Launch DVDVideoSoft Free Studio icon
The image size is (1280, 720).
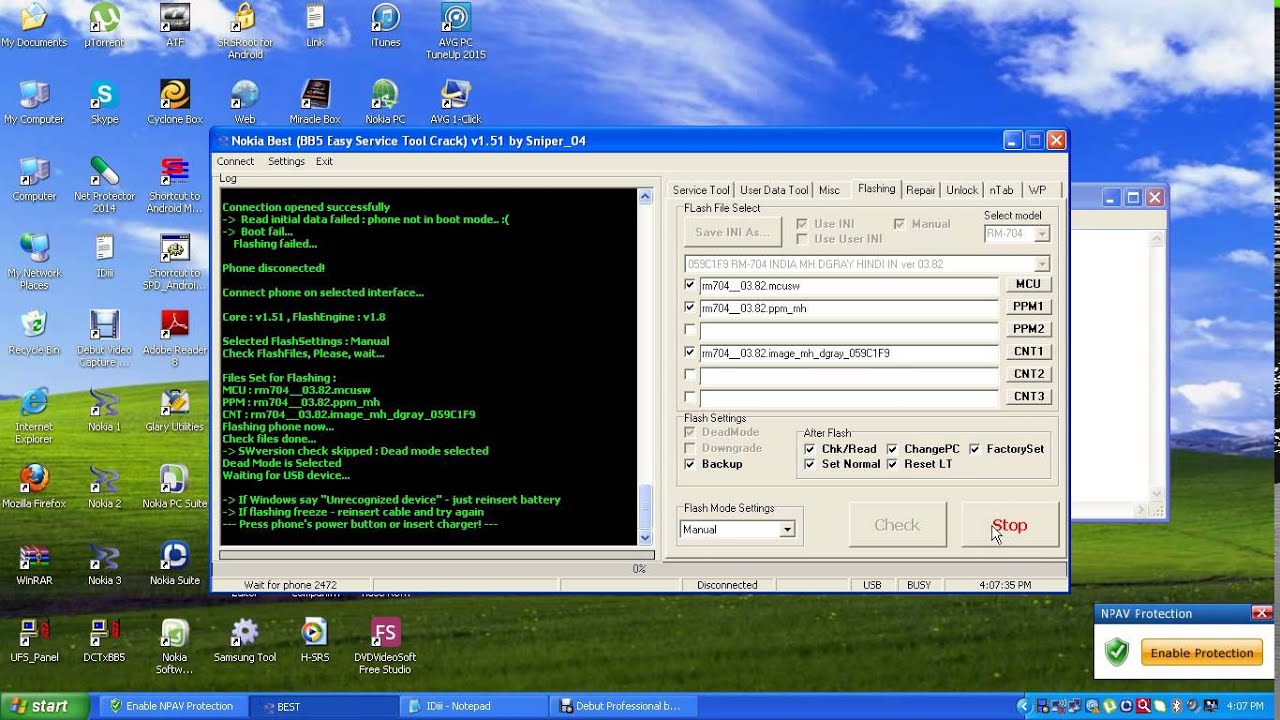pos(385,645)
